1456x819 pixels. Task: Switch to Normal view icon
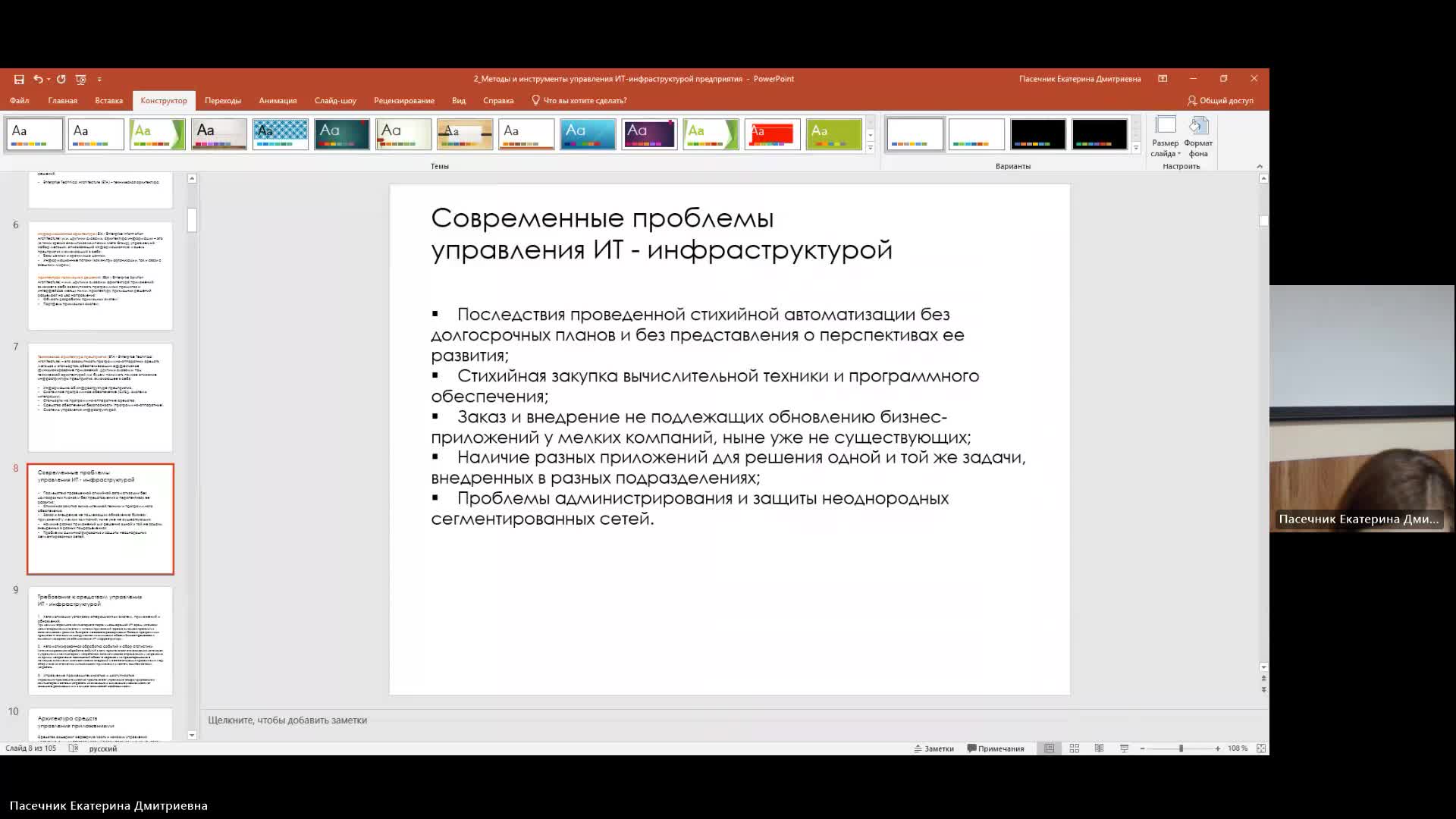(1050, 748)
